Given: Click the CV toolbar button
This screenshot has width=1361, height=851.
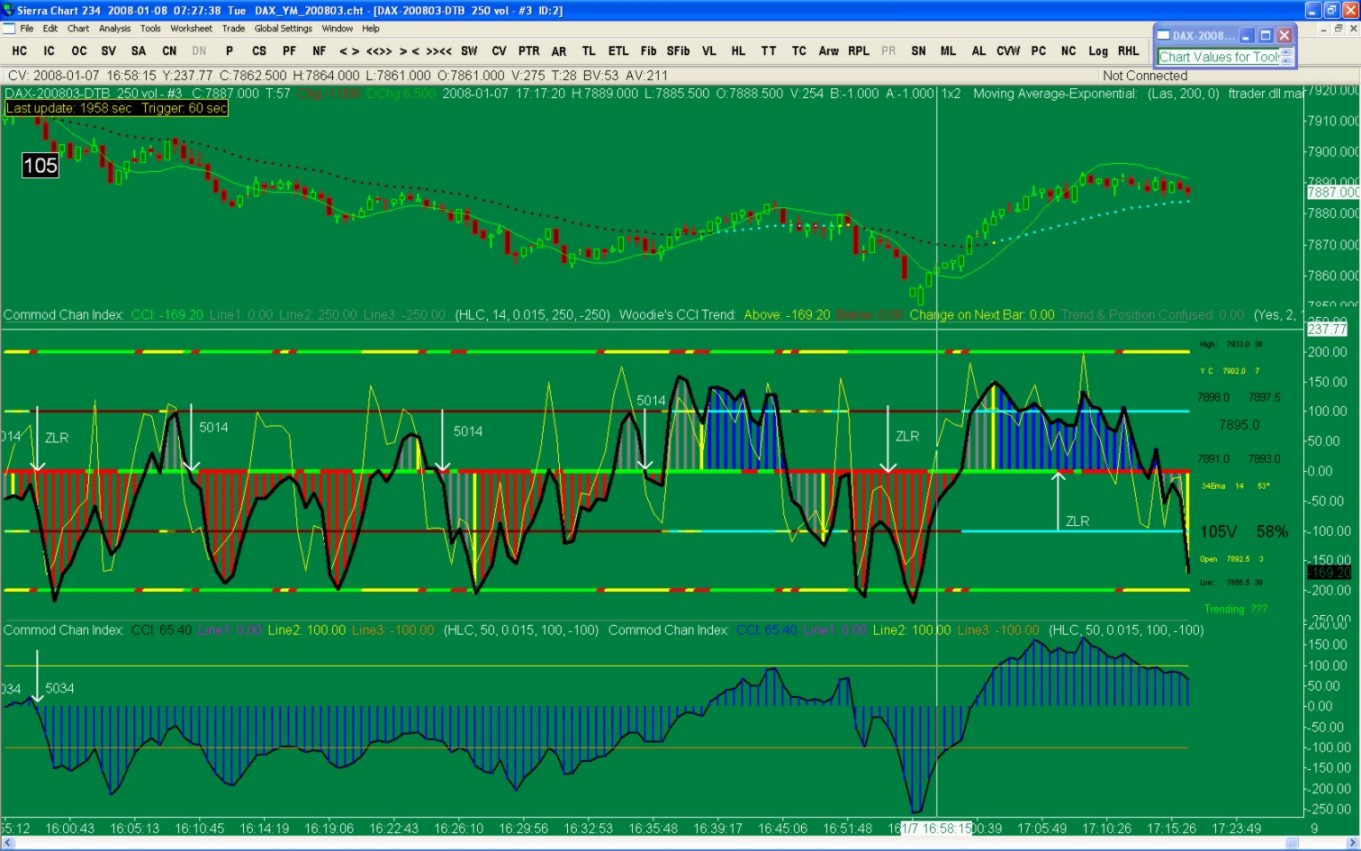Looking at the screenshot, I should tap(499, 51).
